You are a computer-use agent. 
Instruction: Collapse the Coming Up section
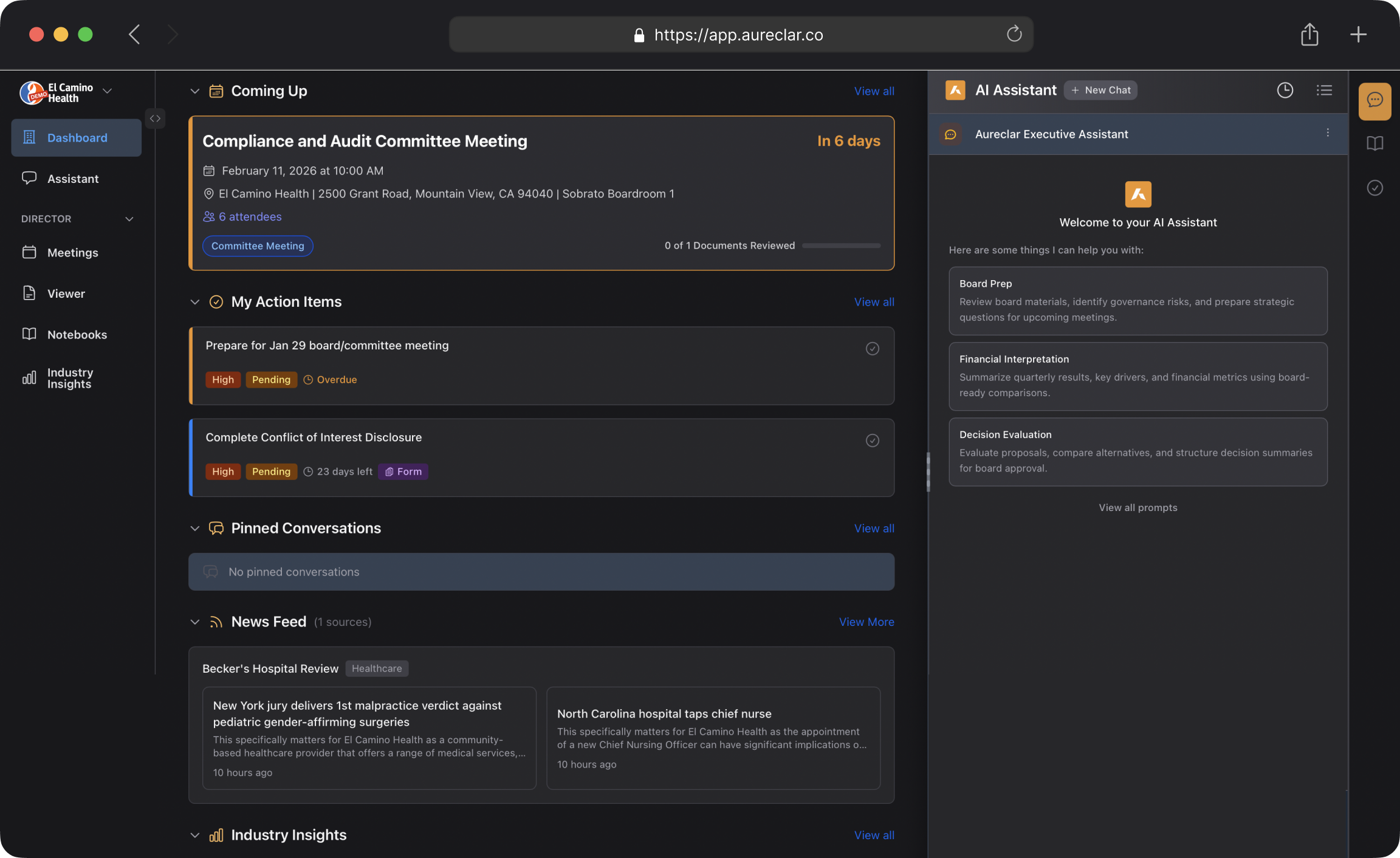[x=195, y=91]
